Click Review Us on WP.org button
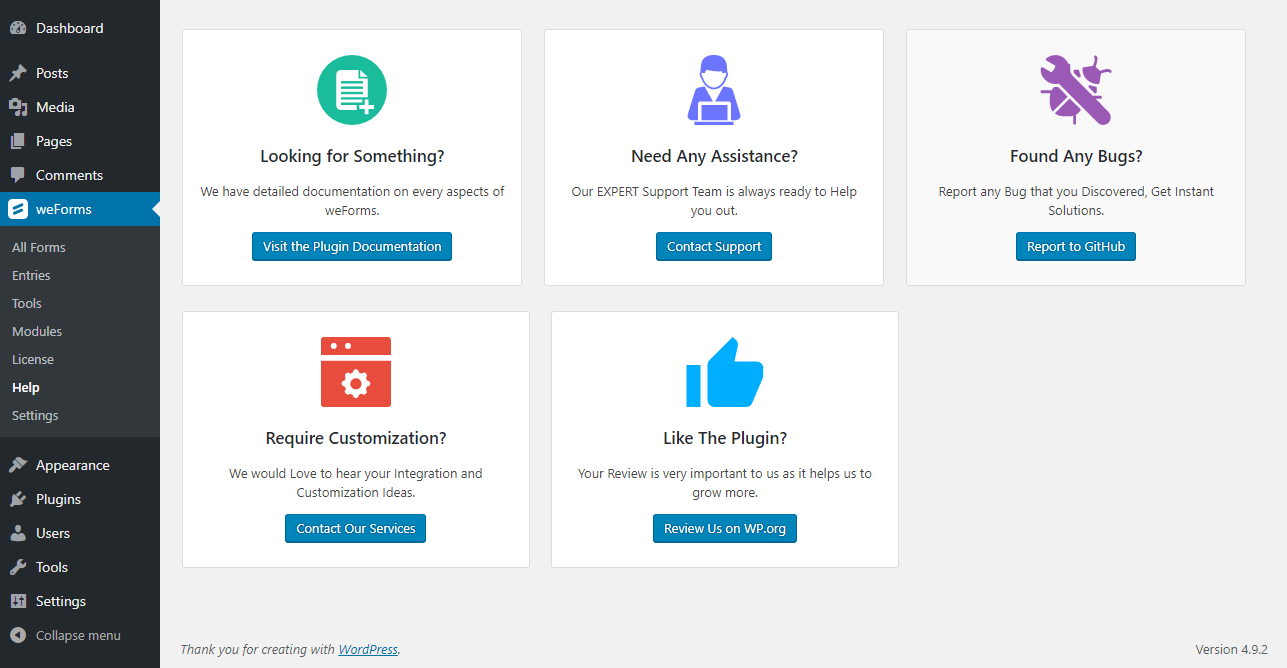1287x668 pixels. [725, 529]
